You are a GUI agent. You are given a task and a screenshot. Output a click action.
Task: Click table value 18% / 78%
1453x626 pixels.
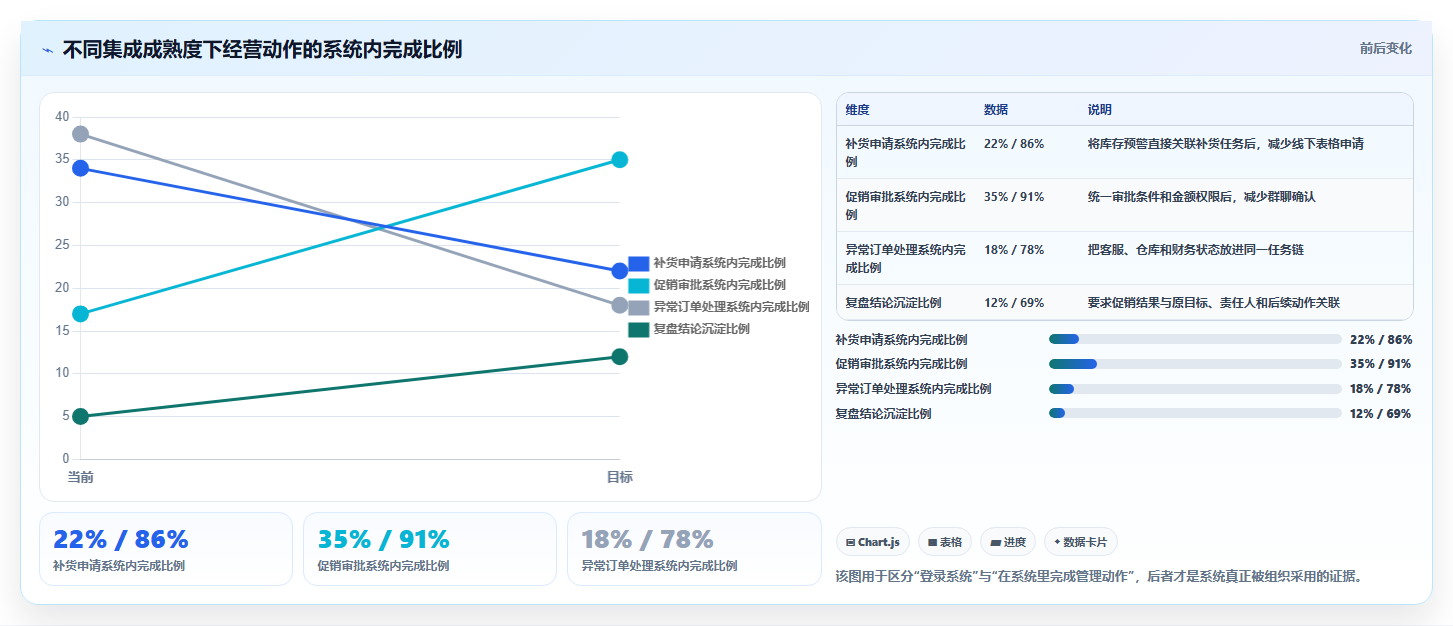tap(1014, 250)
